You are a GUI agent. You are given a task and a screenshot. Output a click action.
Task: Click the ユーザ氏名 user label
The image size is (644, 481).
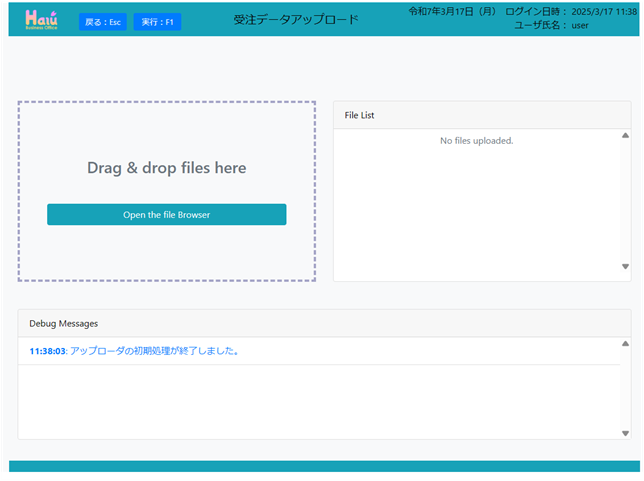point(551,25)
